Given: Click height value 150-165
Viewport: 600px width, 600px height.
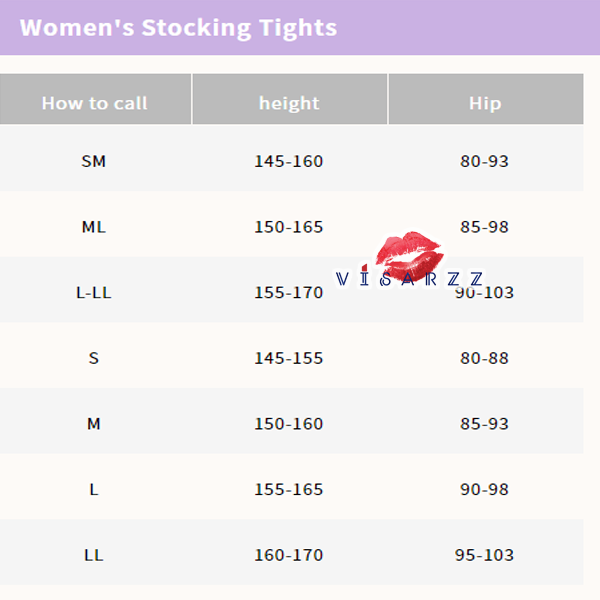Looking at the screenshot, I should coord(289,227).
